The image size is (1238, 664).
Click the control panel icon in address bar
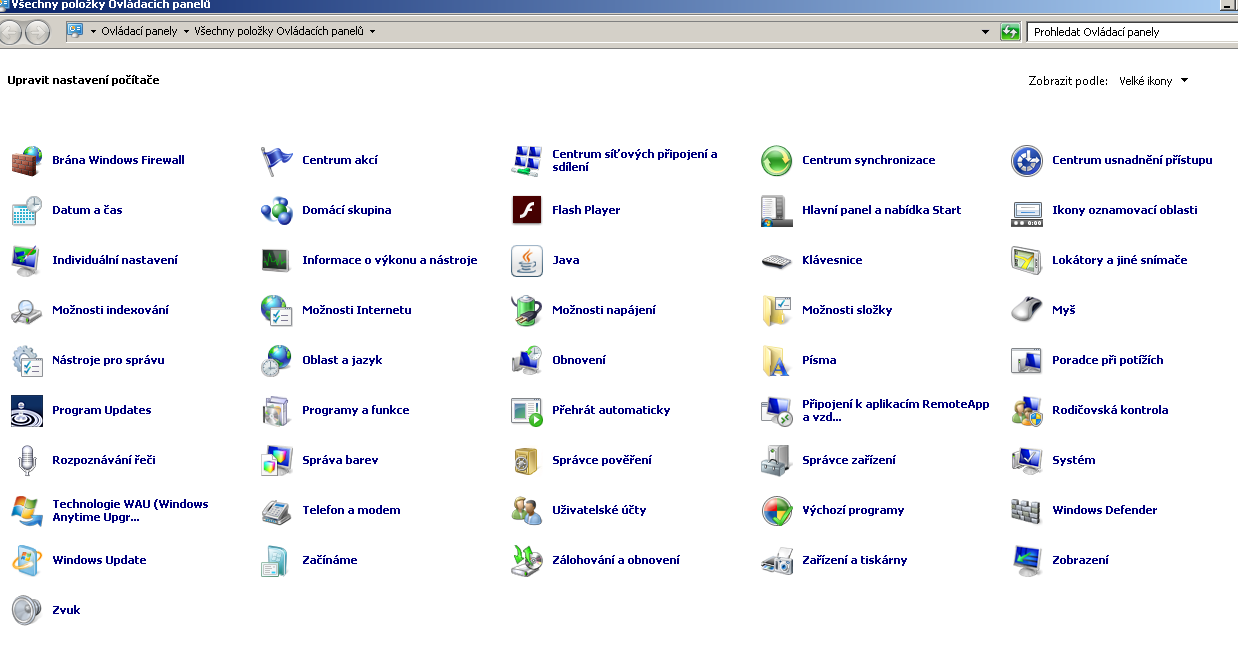(x=75, y=31)
